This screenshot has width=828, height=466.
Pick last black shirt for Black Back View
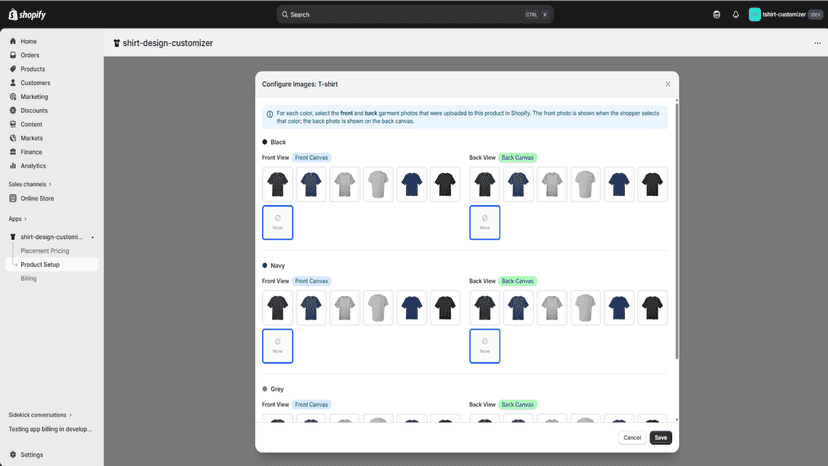point(652,184)
